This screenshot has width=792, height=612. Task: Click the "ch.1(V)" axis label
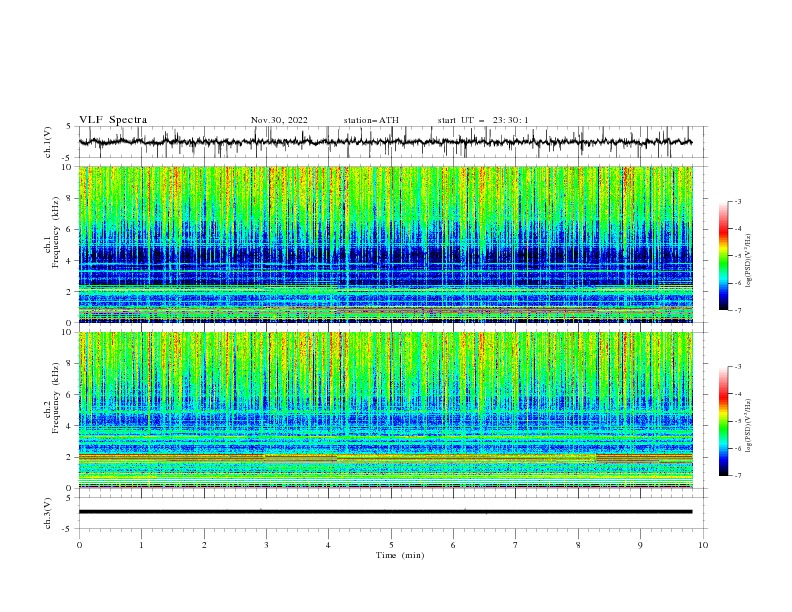tap(48, 142)
